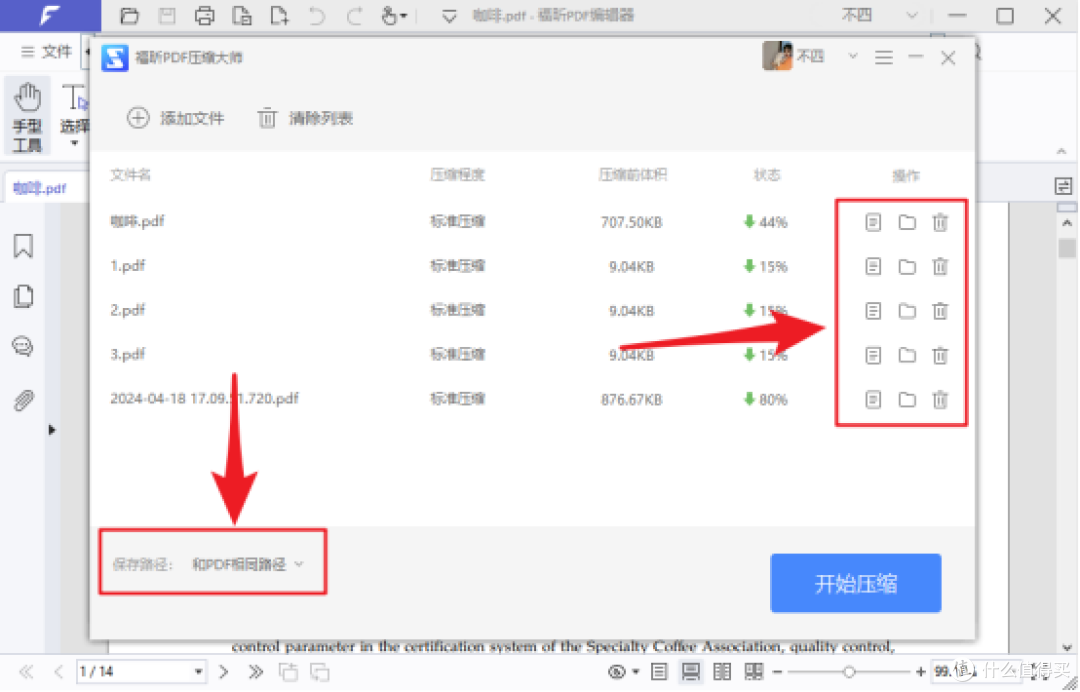The width and height of the screenshot is (1080, 692).
Task: Go to last page in the status bar
Action: [256, 671]
